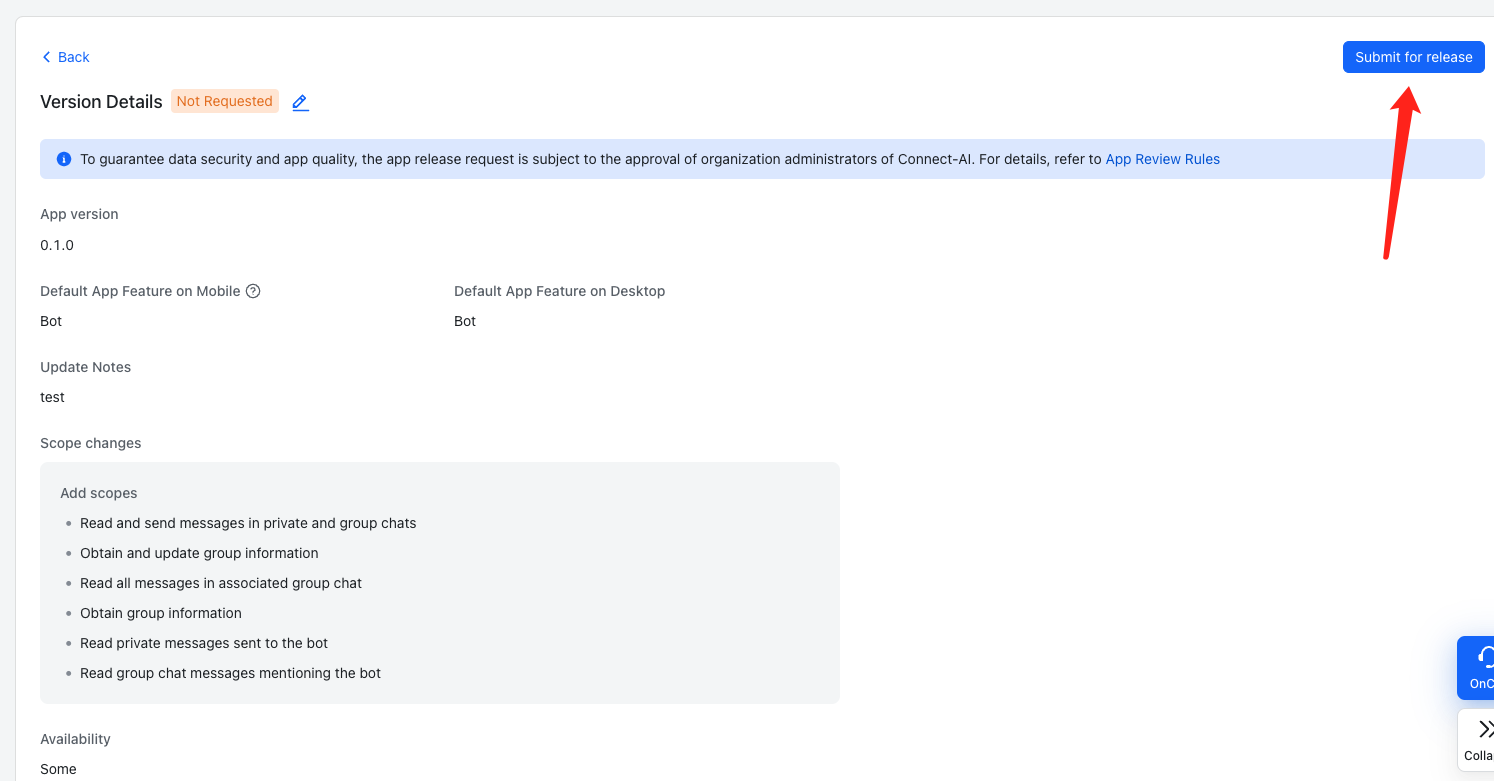Expand the Scope changes section
This screenshot has width=1494, height=781.
(90, 442)
